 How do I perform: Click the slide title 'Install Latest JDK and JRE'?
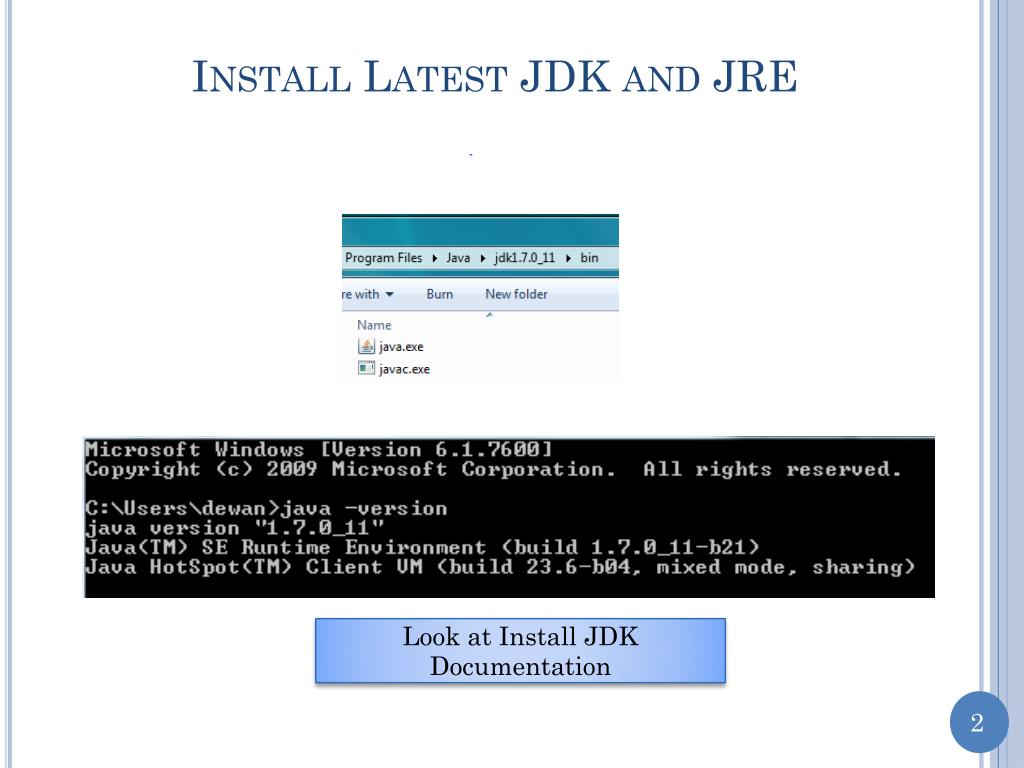[x=494, y=76]
